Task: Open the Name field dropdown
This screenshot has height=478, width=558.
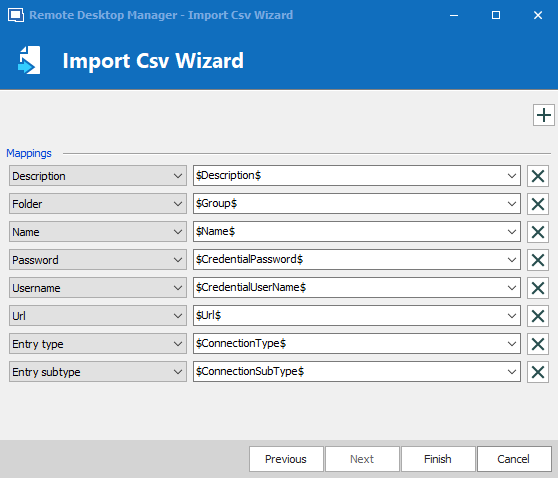Action: 98,232
